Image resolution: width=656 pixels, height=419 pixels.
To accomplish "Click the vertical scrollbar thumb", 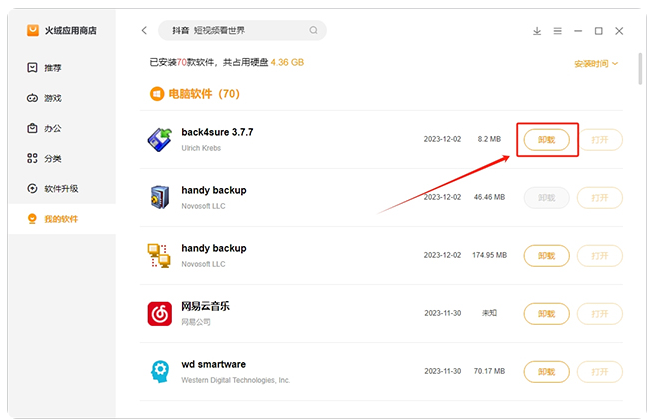I will click(x=641, y=69).
